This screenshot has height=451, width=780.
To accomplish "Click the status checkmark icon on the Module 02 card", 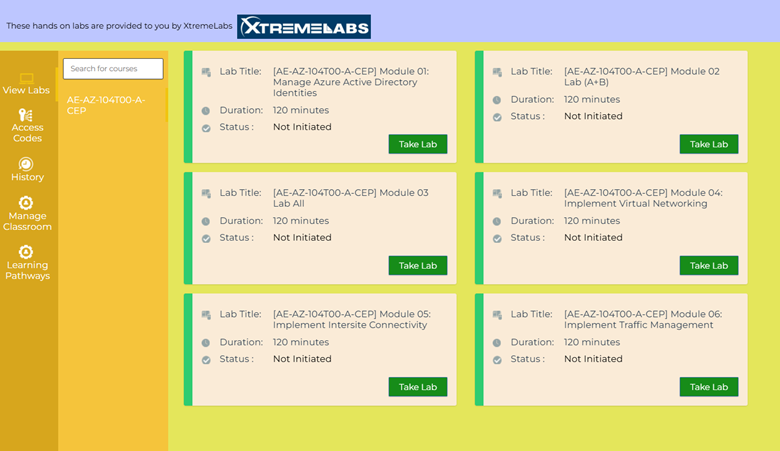I will 497,117.
